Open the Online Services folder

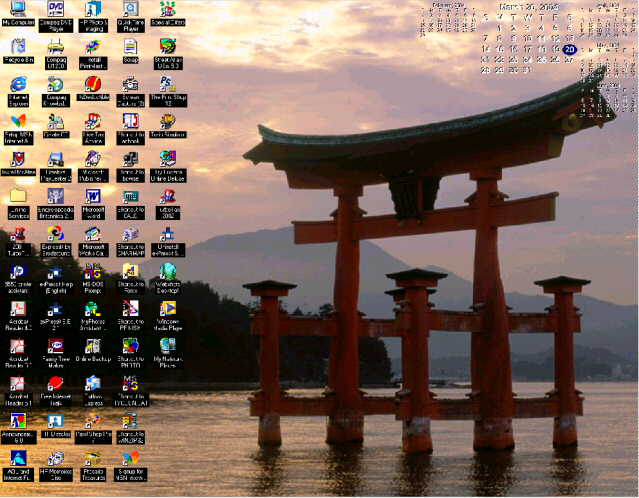click(x=18, y=196)
